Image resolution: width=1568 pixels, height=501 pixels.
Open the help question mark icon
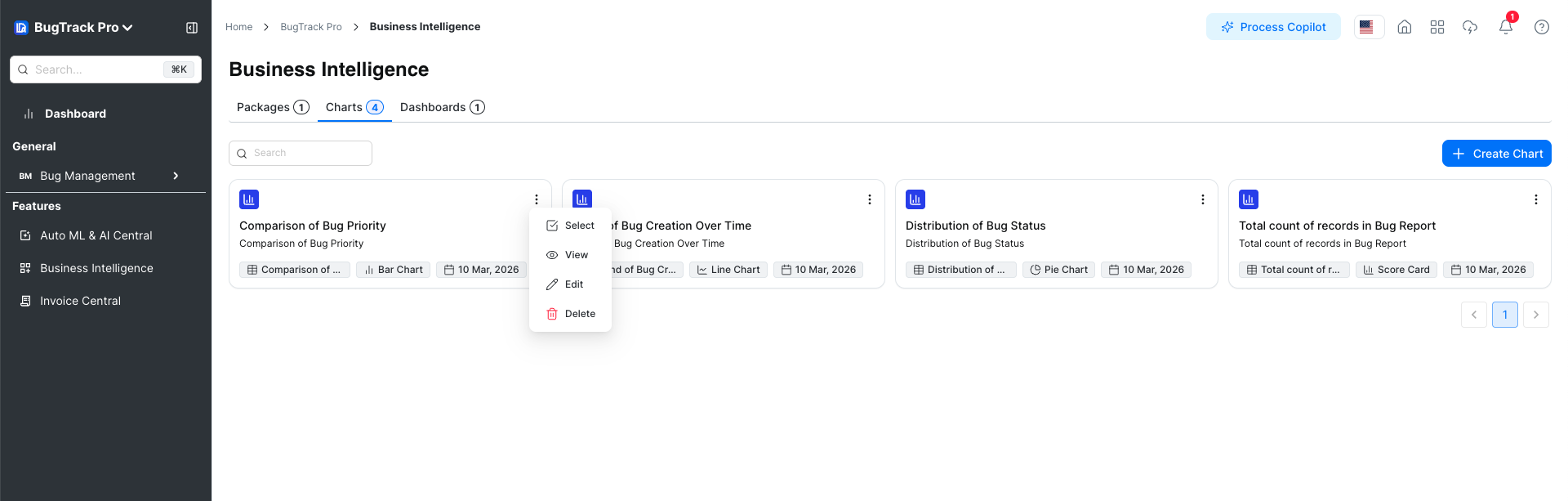(1541, 27)
